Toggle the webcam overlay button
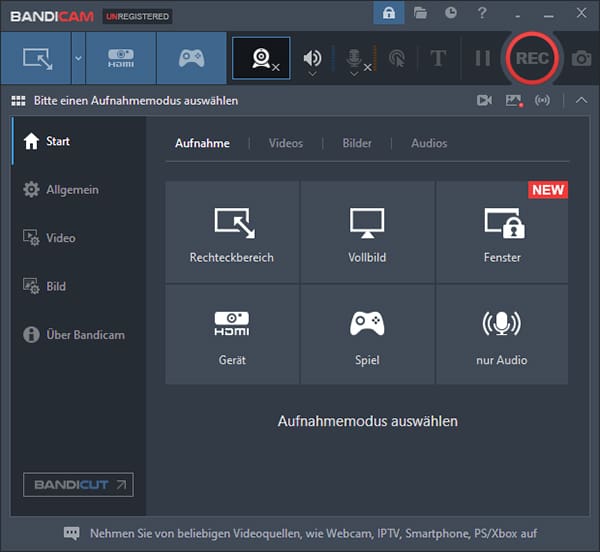The image size is (600, 552). click(261, 58)
